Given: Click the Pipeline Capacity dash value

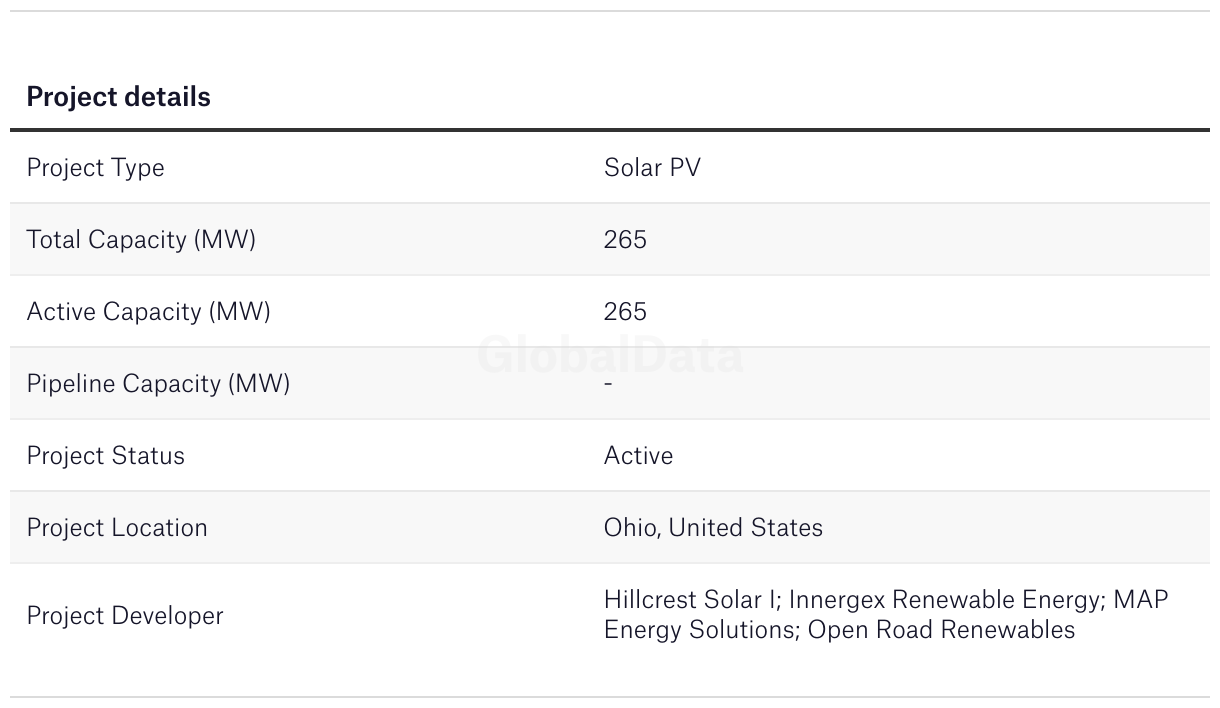Looking at the screenshot, I should click(x=608, y=383).
